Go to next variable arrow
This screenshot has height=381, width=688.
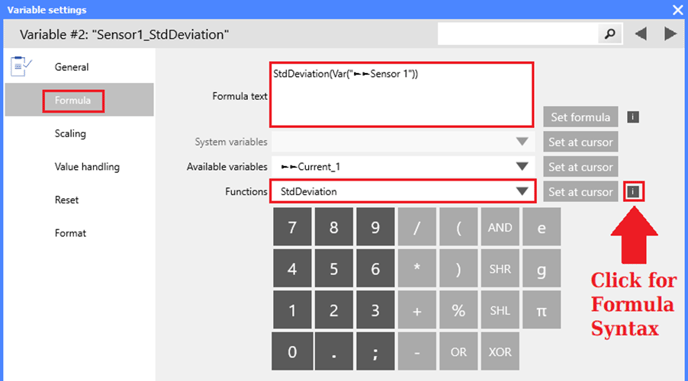click(670, 34)
